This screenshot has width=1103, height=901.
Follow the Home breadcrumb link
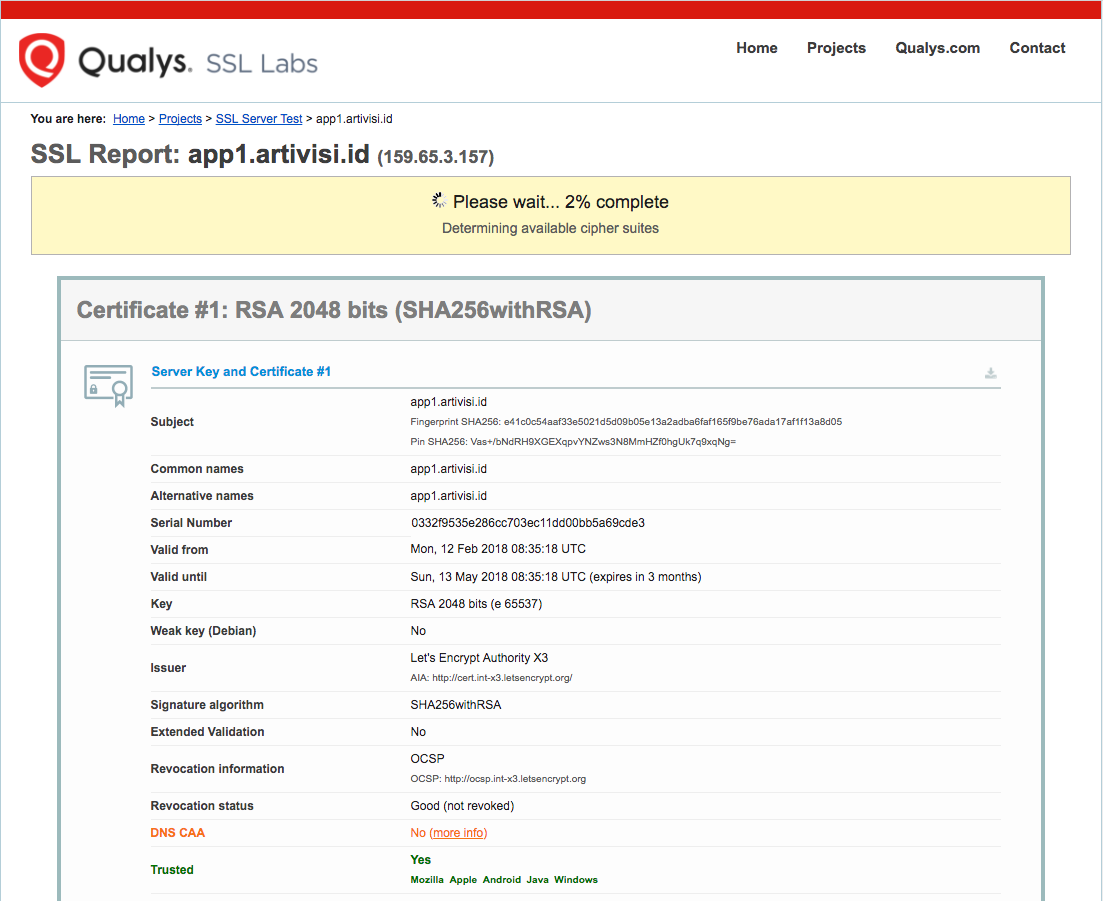(129, 119)
